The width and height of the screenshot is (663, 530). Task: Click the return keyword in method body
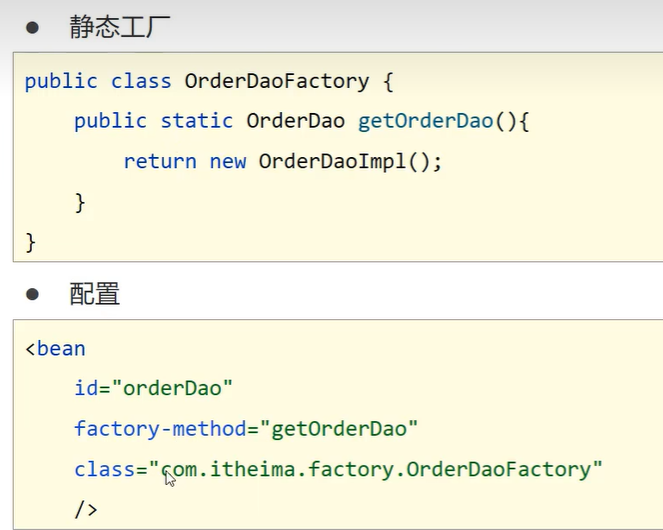click(x=160, y=162)
